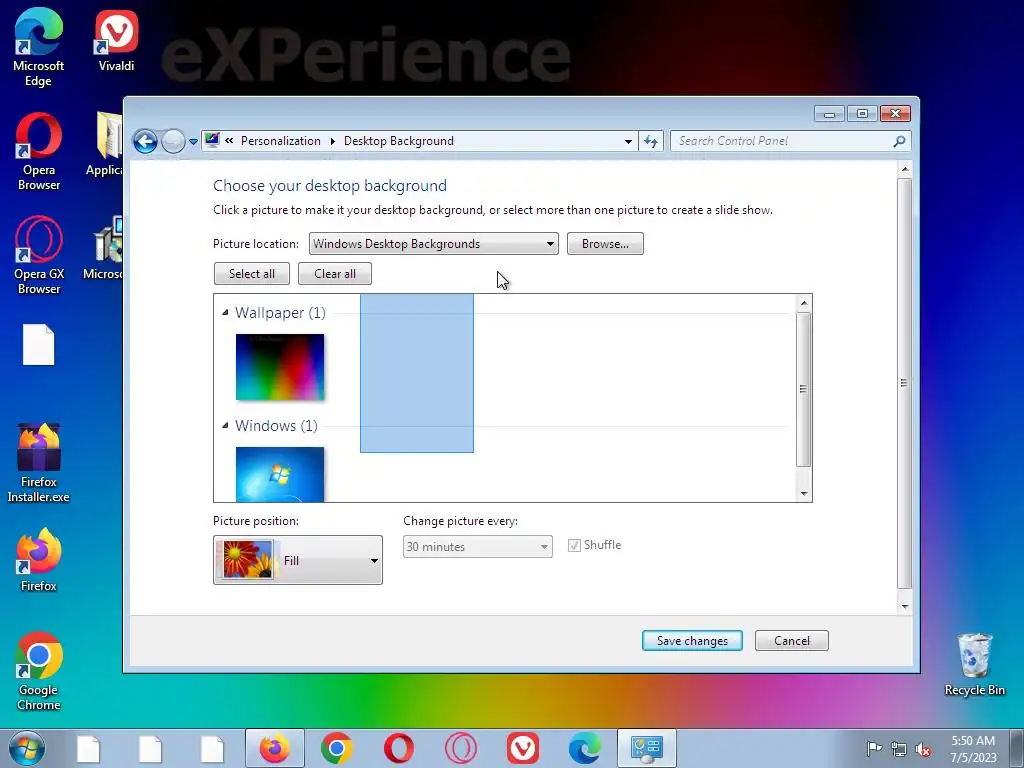This screenshot has height=768, width=1024.
Task: Click the search magnifier icon
Action: [899, 141]
